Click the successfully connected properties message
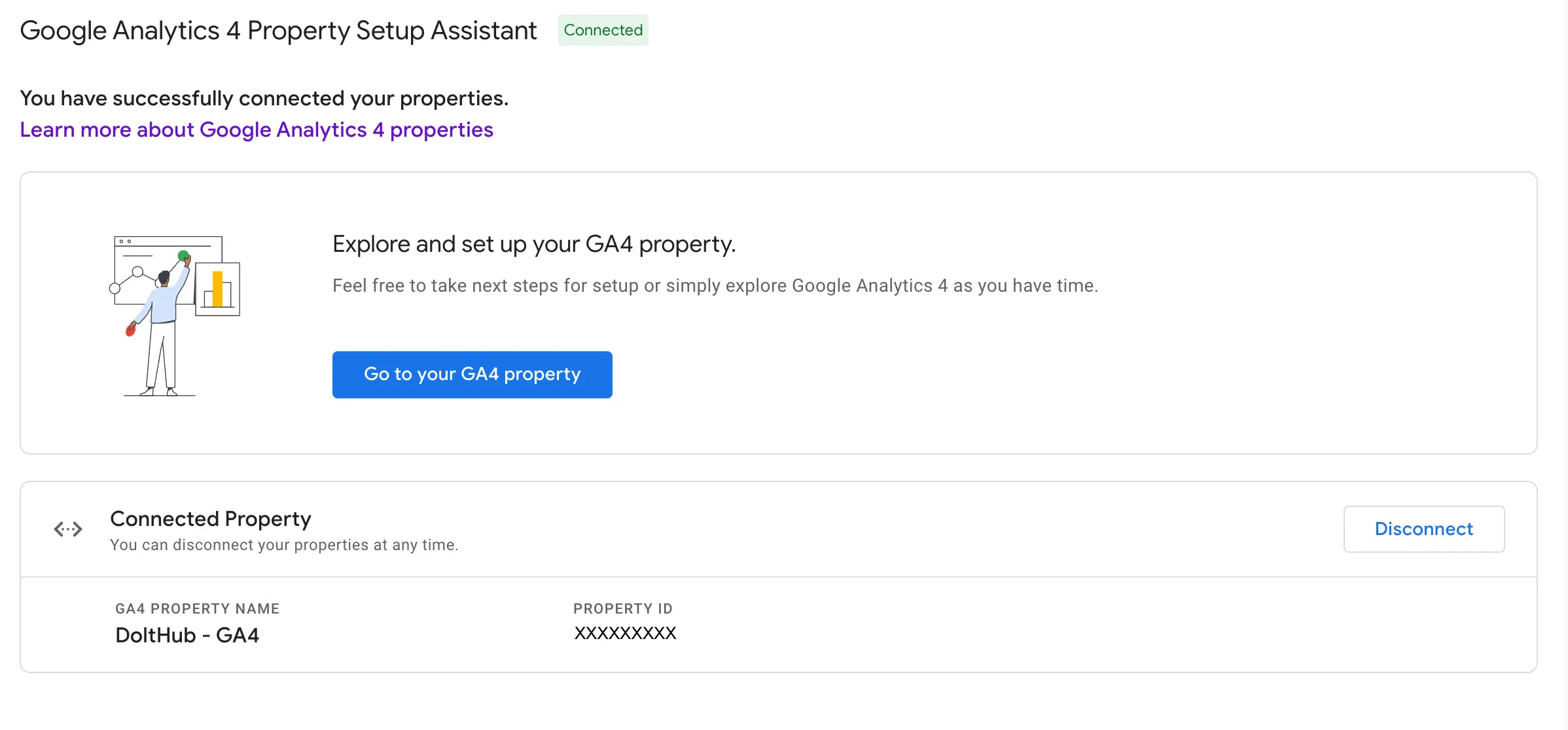1568x730 pixels. (264, 97)
